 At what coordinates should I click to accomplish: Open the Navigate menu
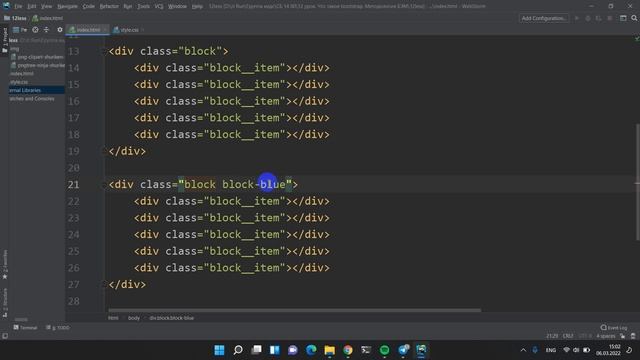pos(67,6)
